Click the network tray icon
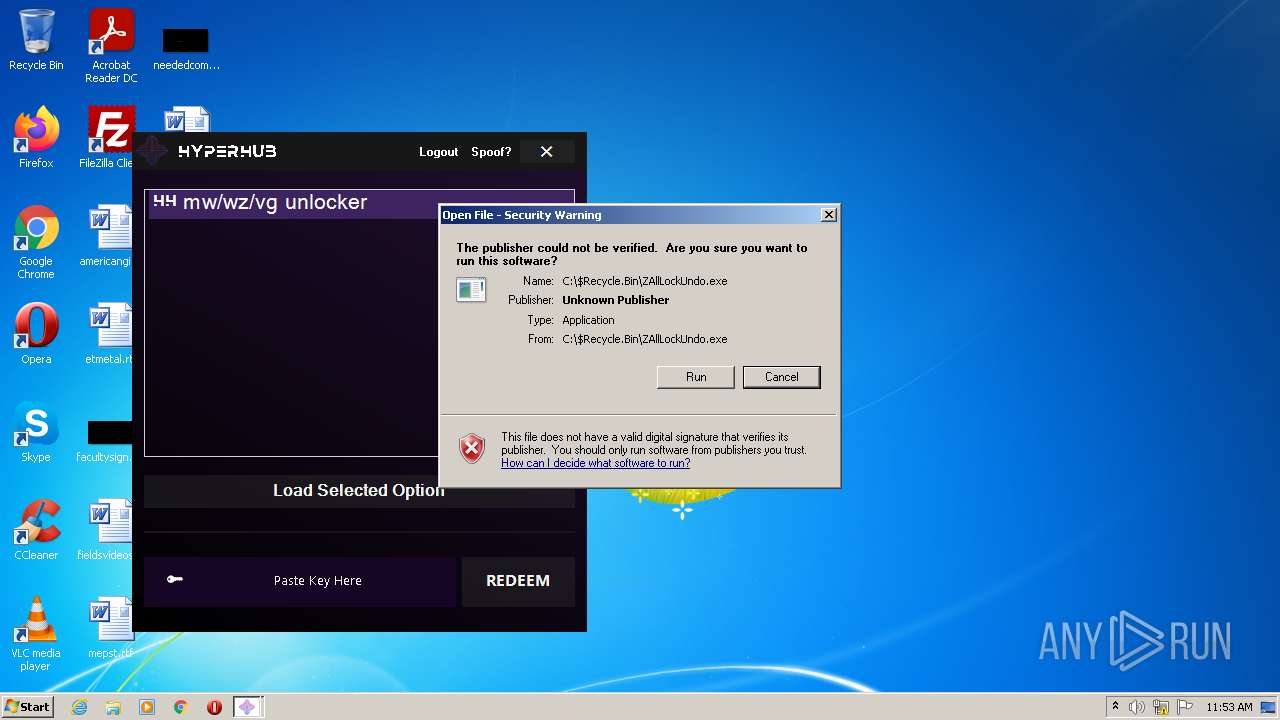Image resolution: width=1280 pixels, height=720 pixels. coord(1161,707)
